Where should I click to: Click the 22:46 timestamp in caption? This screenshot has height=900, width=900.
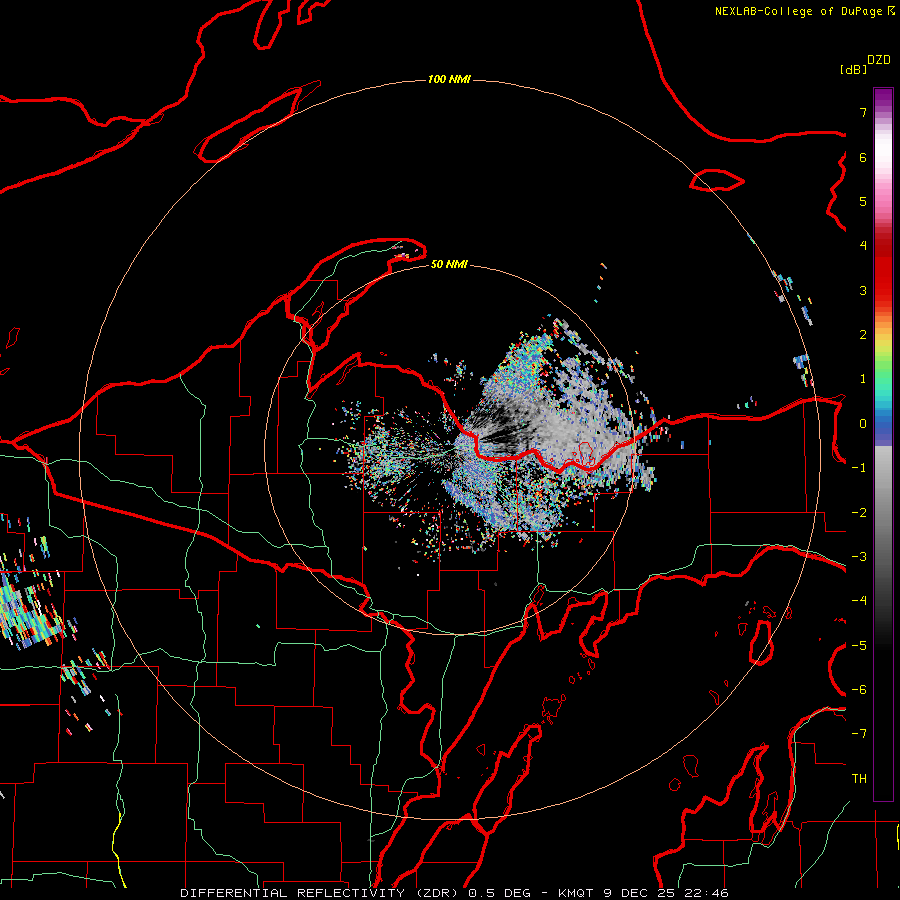coord(707,893)
